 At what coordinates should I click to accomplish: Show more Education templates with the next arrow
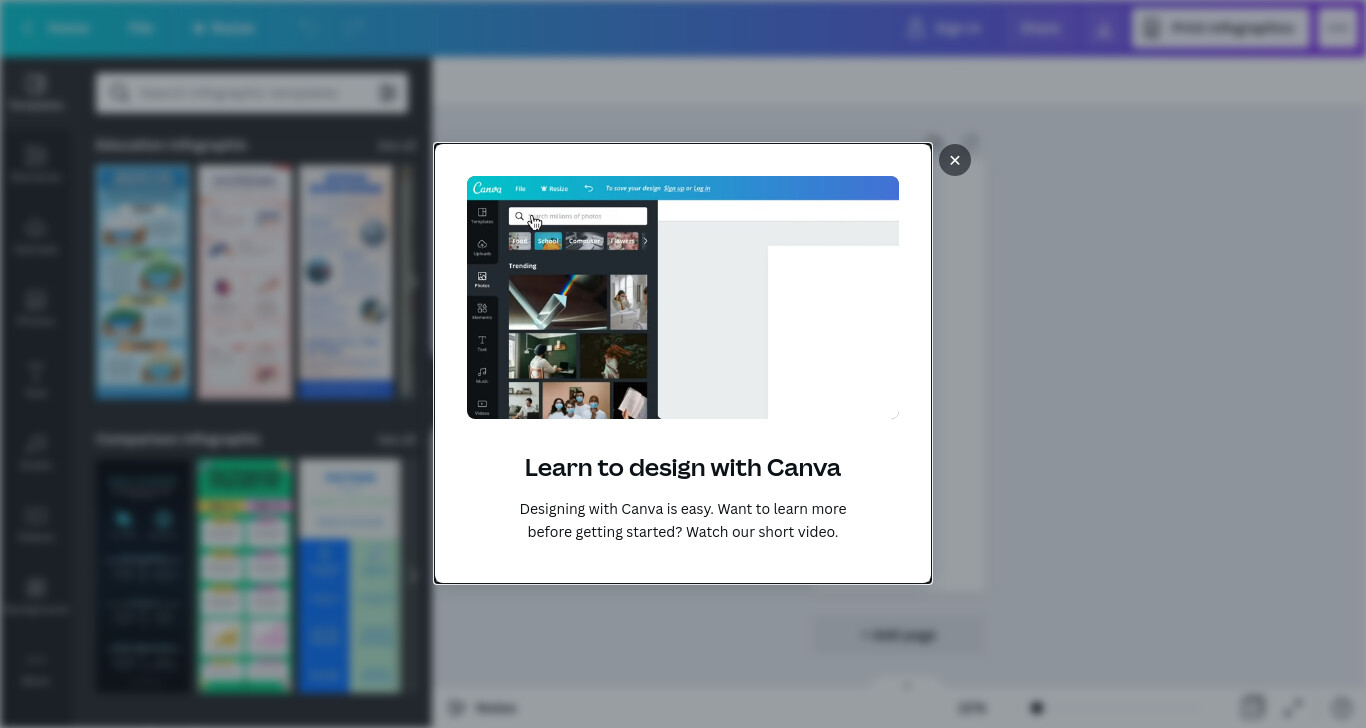tap(412, 282)
